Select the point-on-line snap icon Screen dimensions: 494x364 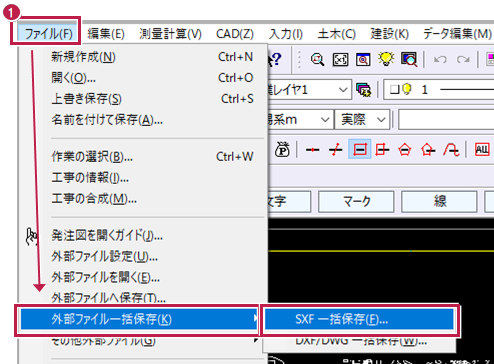click(x=312, y=150)
